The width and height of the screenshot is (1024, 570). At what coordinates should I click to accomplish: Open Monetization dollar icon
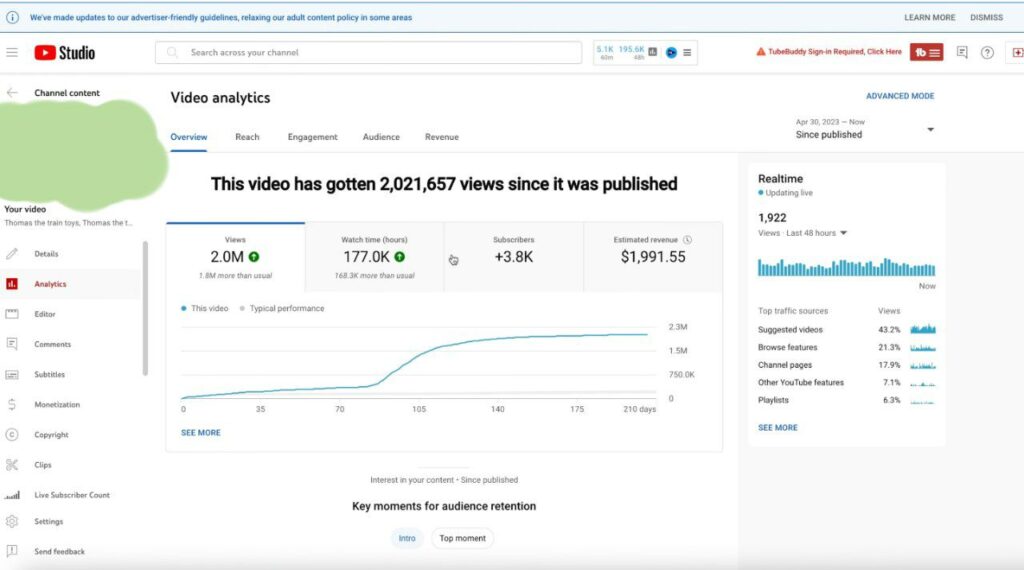(12, 405)
